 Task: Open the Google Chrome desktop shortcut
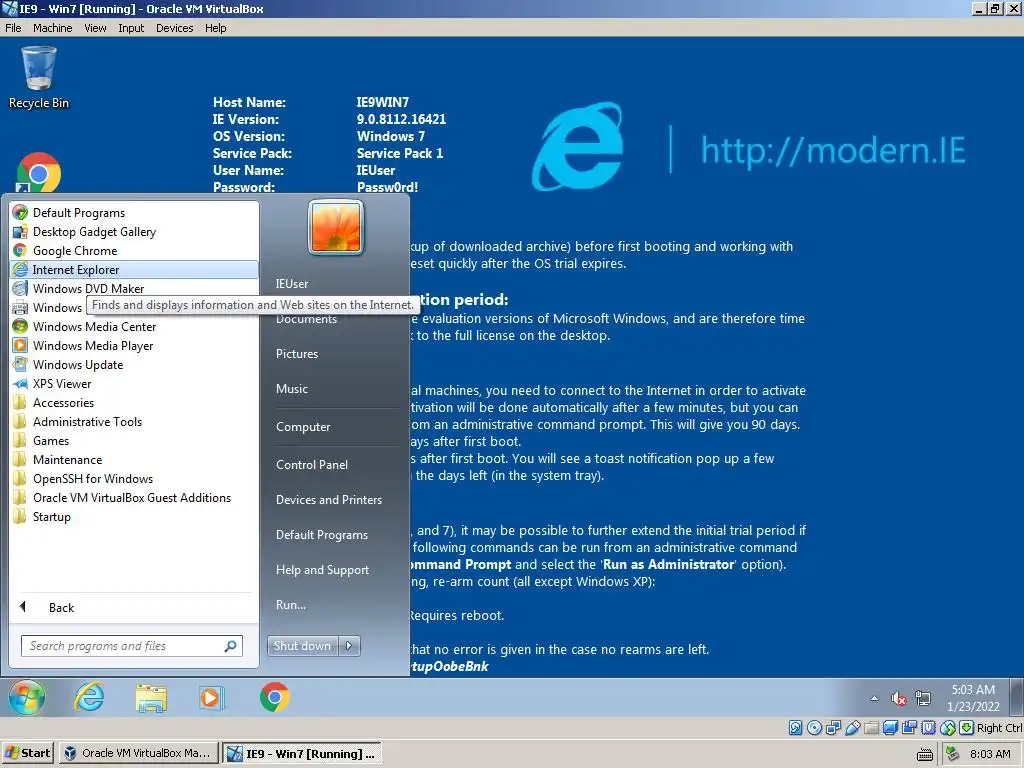[39, 173]
